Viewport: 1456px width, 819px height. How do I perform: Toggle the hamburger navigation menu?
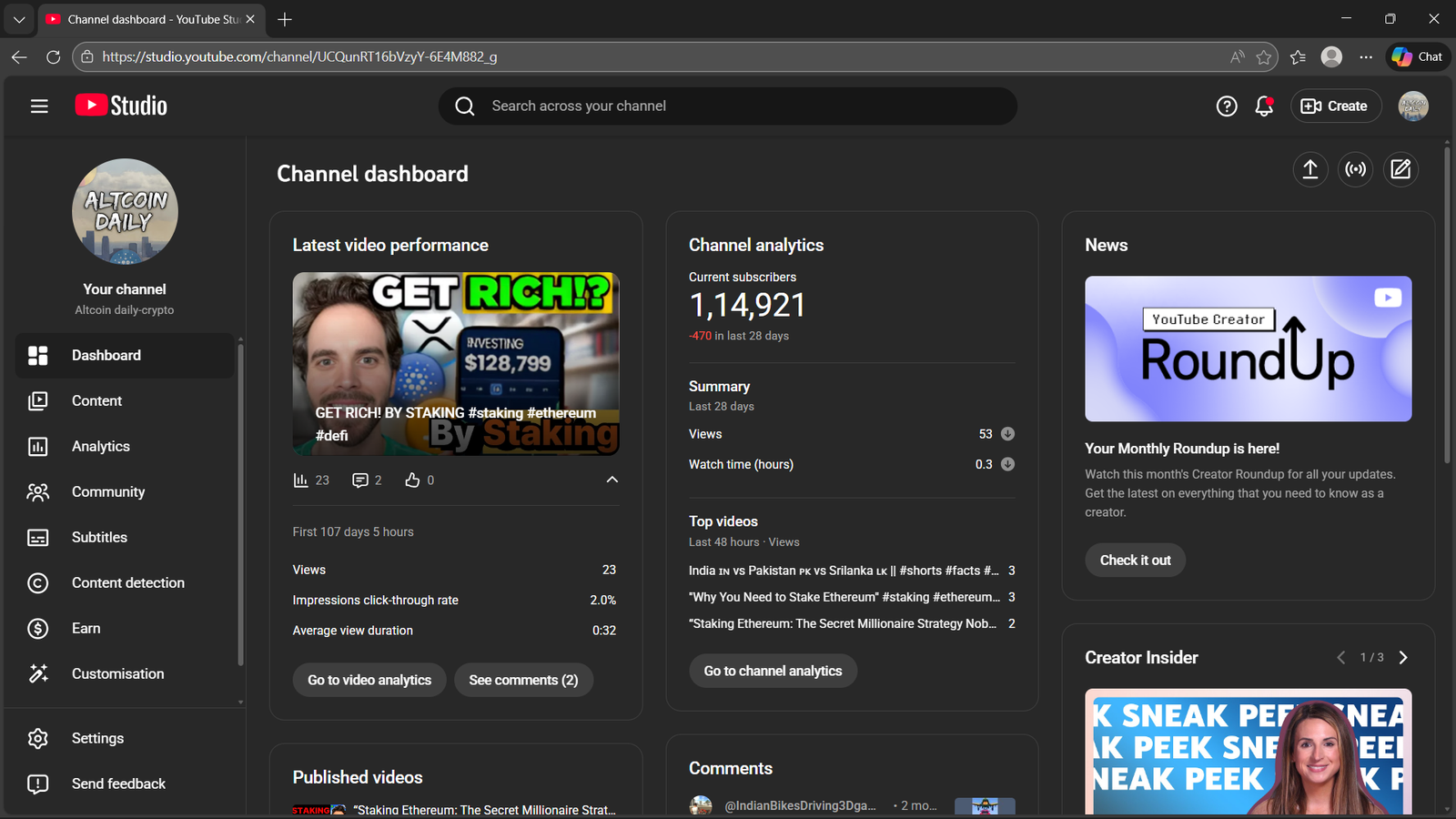(39, 106)
